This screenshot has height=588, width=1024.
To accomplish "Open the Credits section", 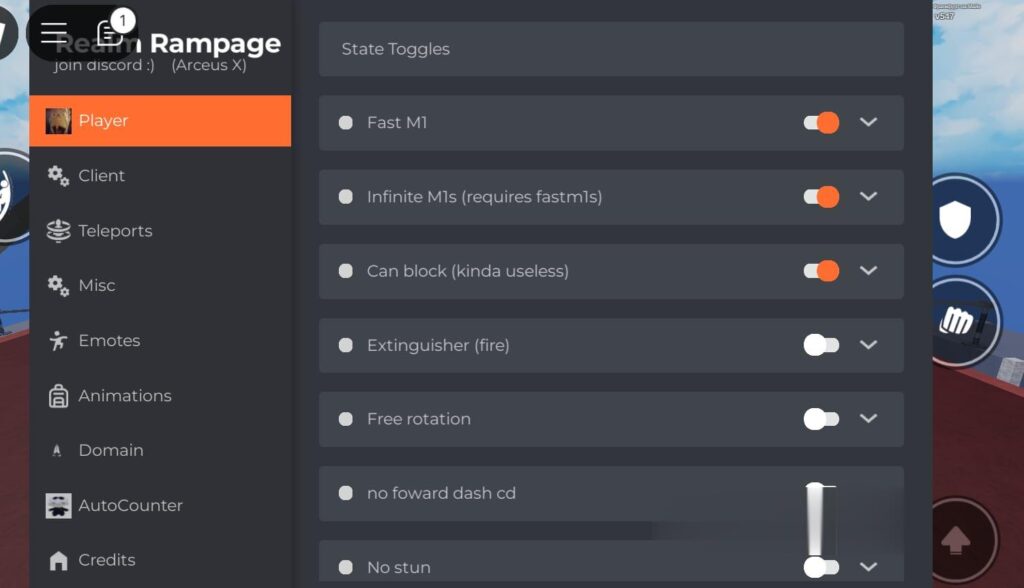I will point(106,560).
